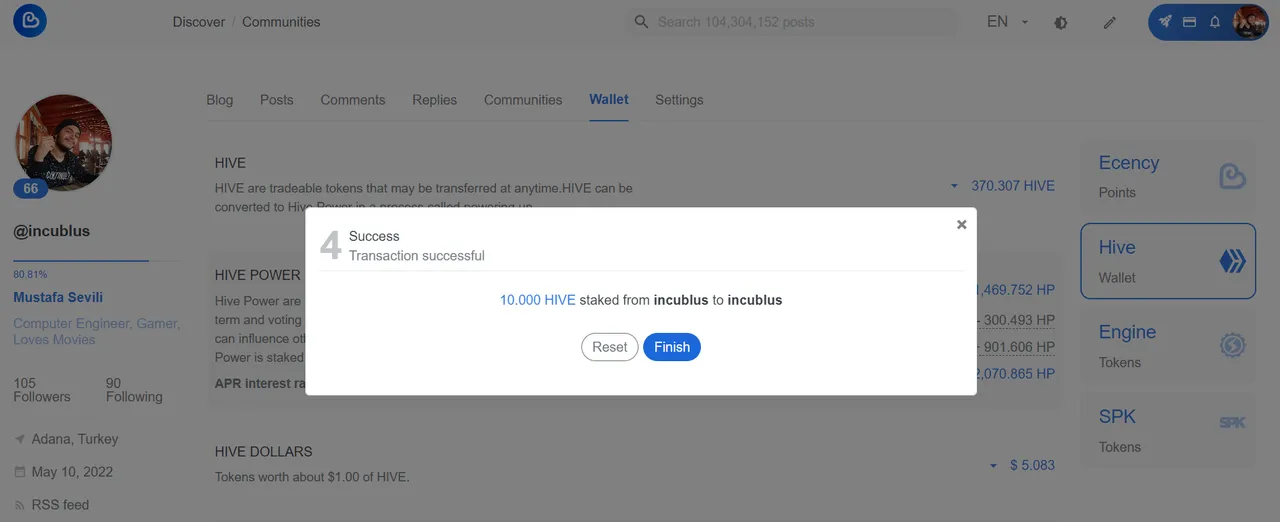Click the $ 5.083 balance

(x=1032, y=465)
